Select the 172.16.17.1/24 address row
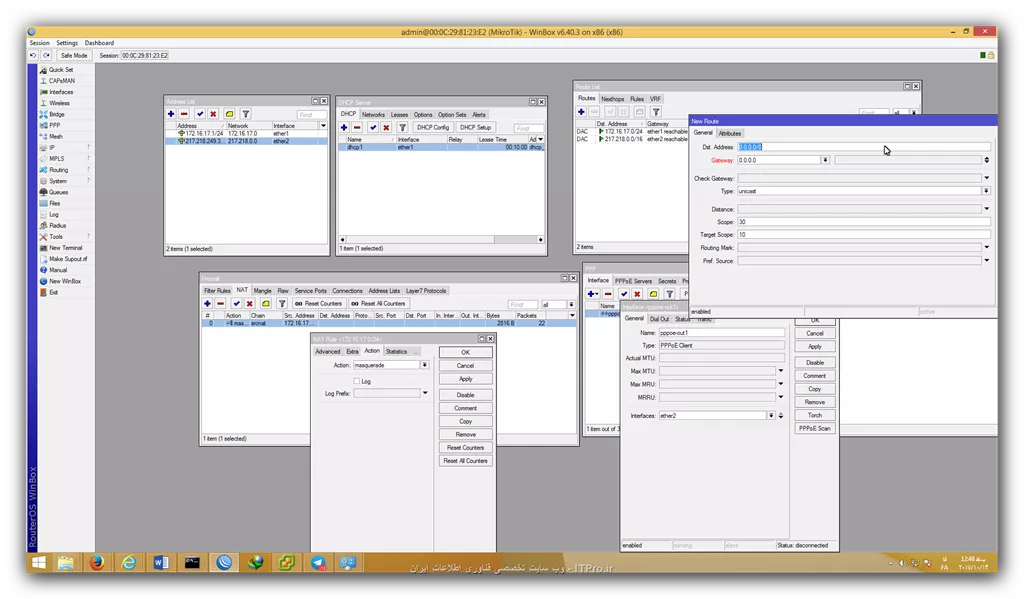1024x599 pixels. 246,133
